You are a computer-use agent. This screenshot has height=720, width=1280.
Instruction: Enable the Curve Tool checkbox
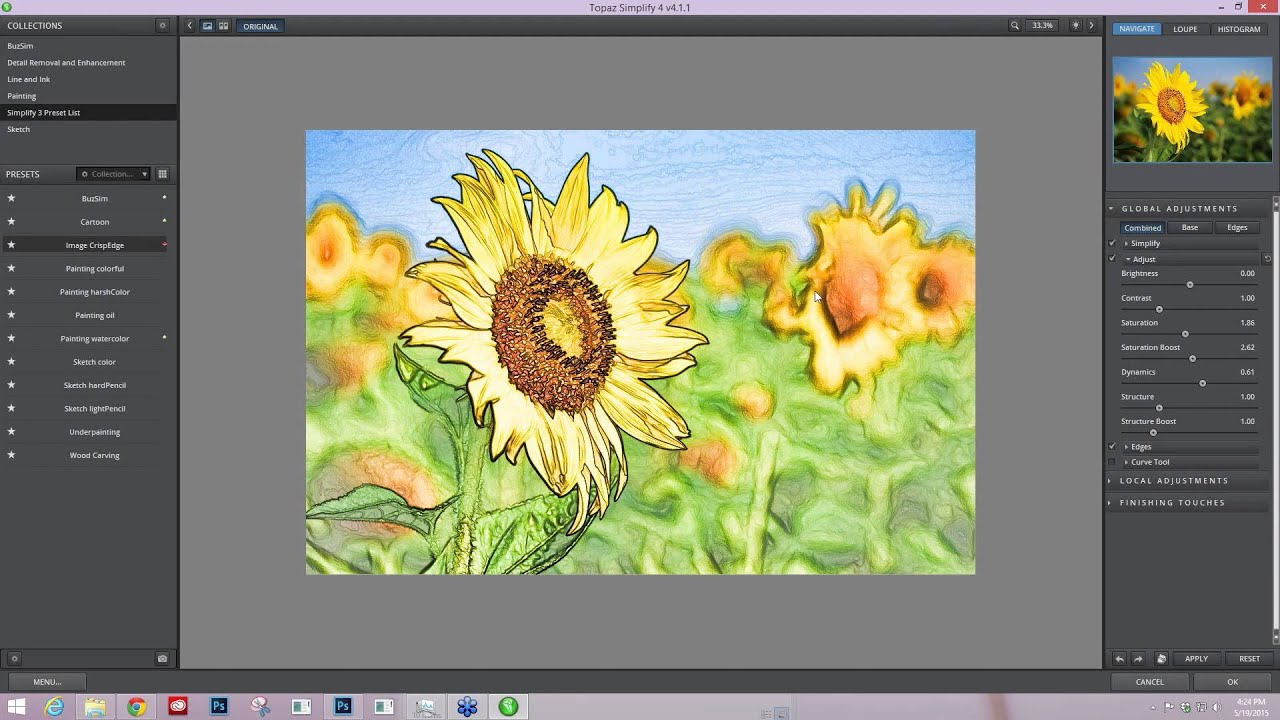pos(1112,462)
